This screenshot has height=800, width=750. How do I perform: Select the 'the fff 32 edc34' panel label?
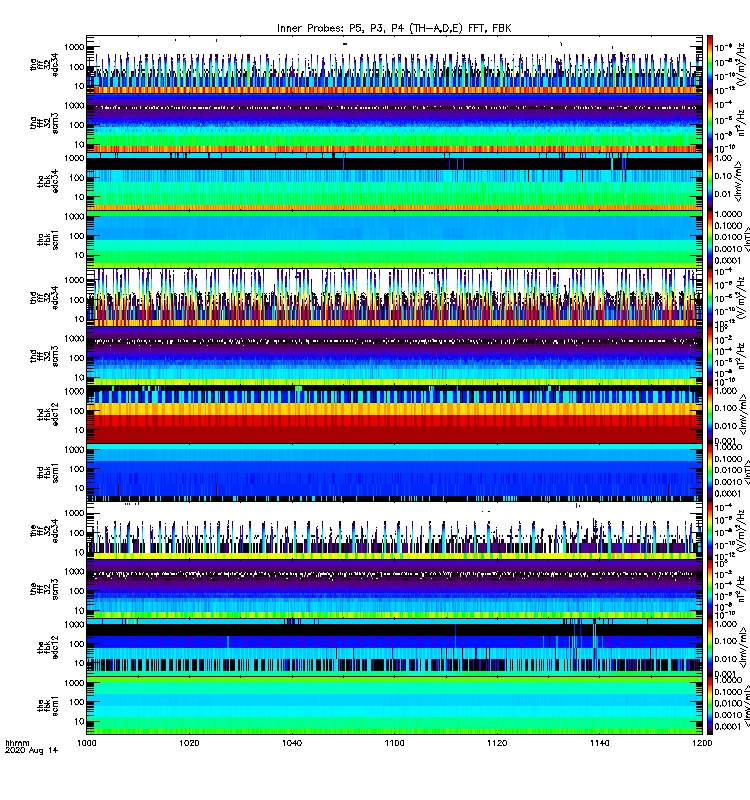44,531
